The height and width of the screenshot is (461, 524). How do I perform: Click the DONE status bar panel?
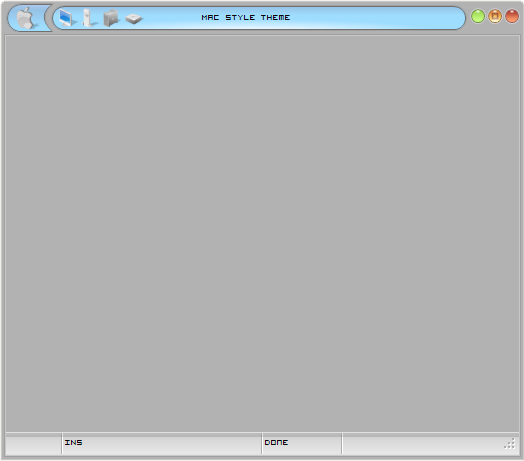click(x=302, y=444)
